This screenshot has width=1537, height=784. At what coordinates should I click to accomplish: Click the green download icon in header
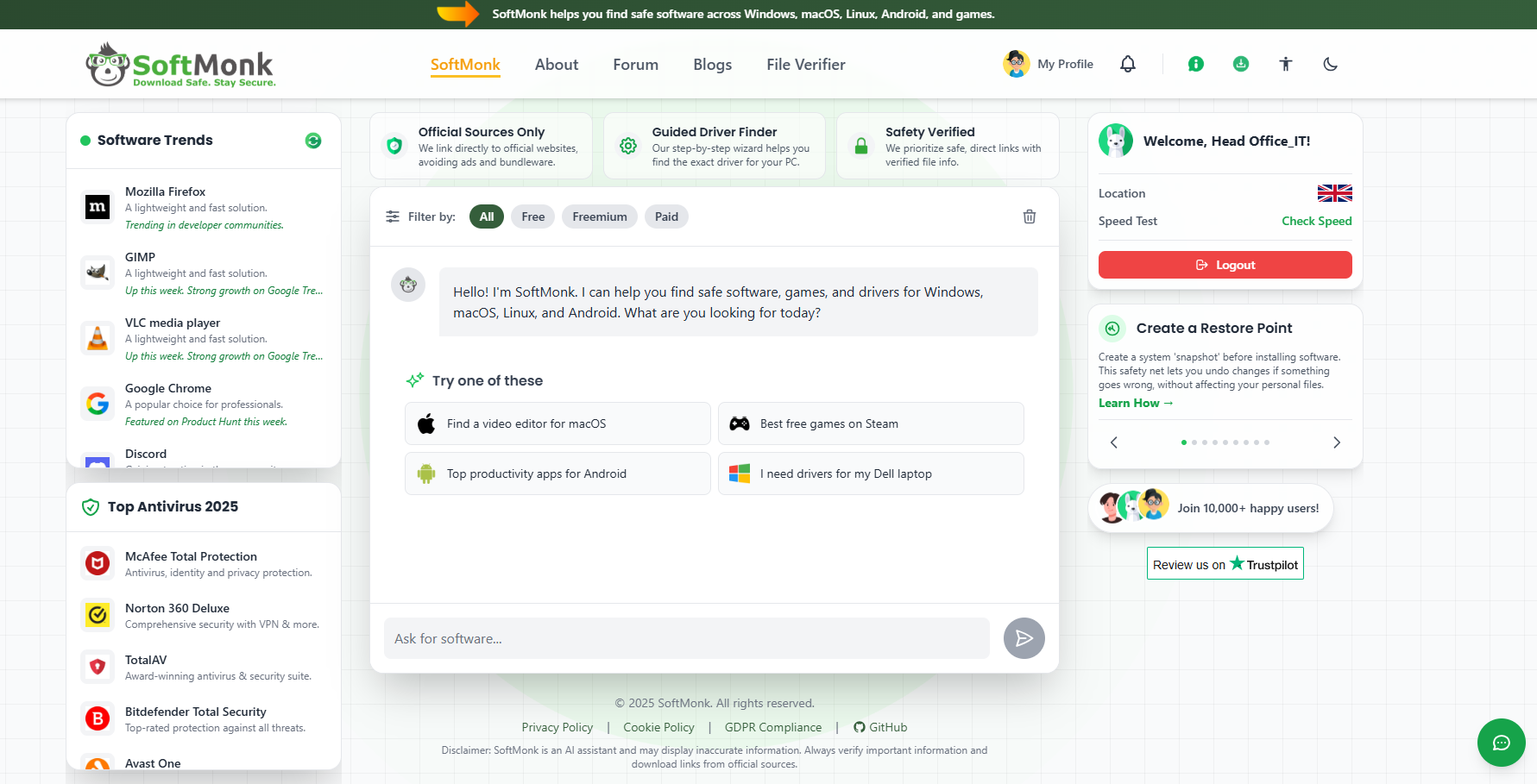(1241, 64)
